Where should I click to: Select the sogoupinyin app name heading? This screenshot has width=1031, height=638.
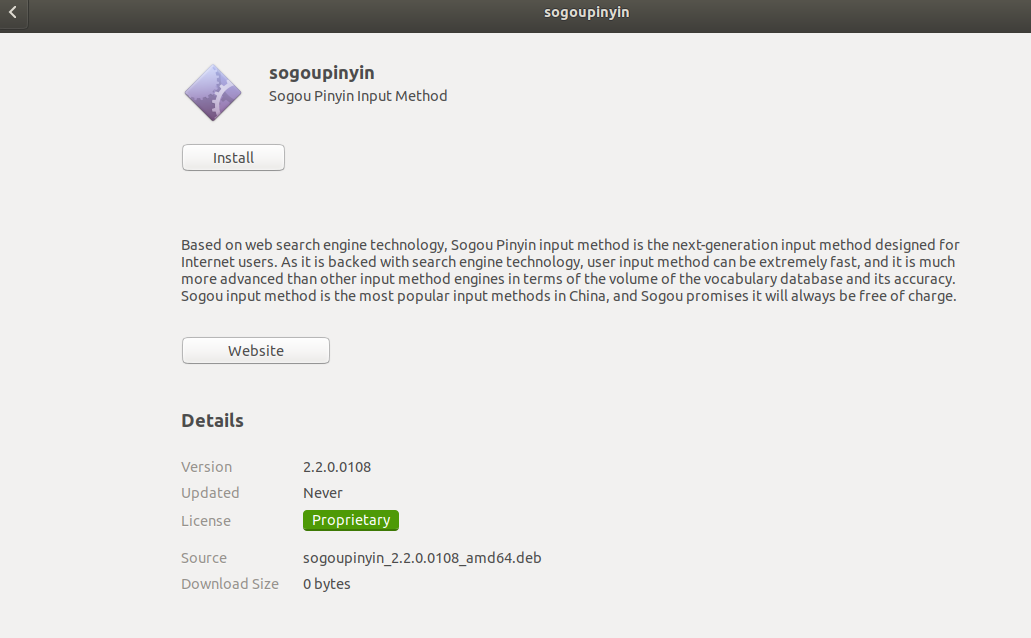pos(322,72)
